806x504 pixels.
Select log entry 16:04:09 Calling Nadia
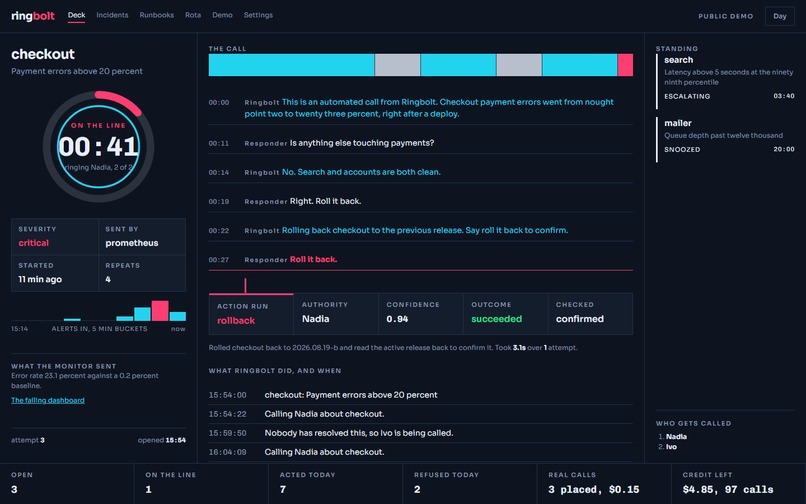coord(420,452)
